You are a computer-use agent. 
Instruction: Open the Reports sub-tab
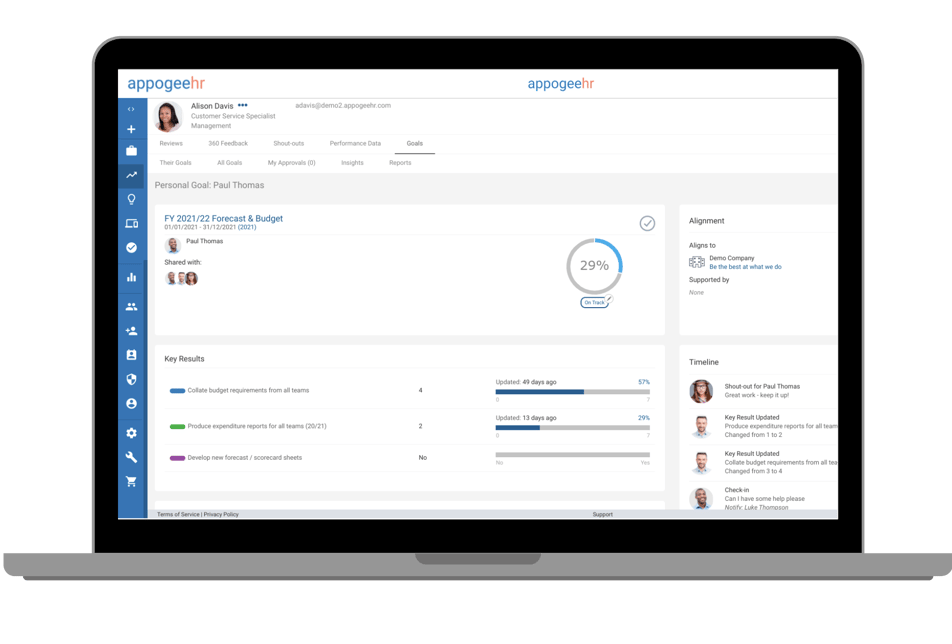400,163
